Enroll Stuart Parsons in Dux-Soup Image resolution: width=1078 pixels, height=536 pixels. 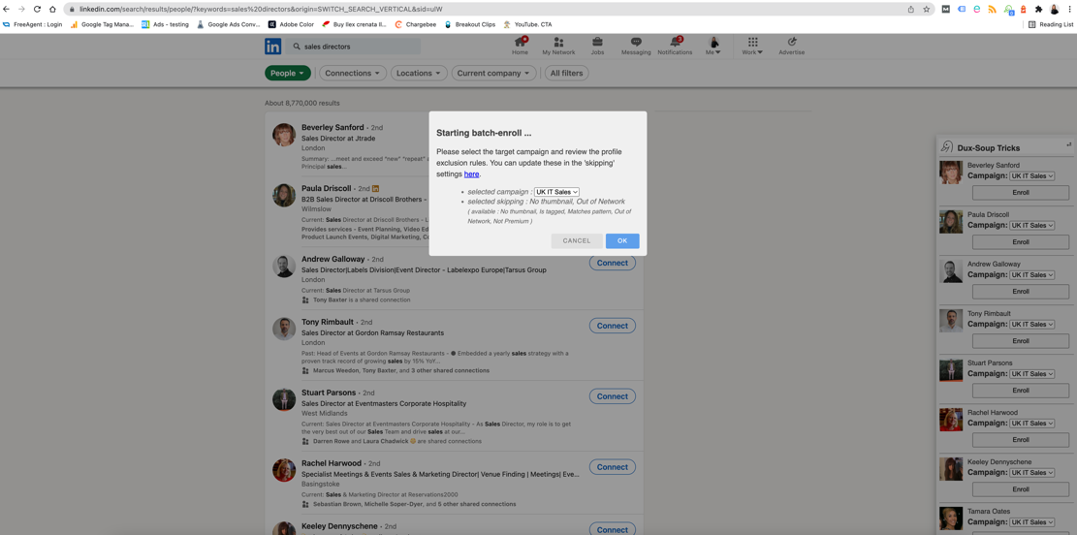[1020, 390]
